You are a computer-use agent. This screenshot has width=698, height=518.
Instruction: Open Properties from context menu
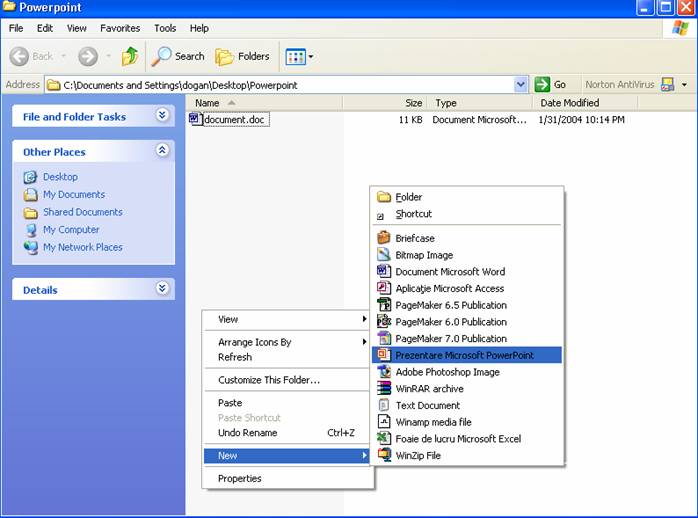coord(287,478)
